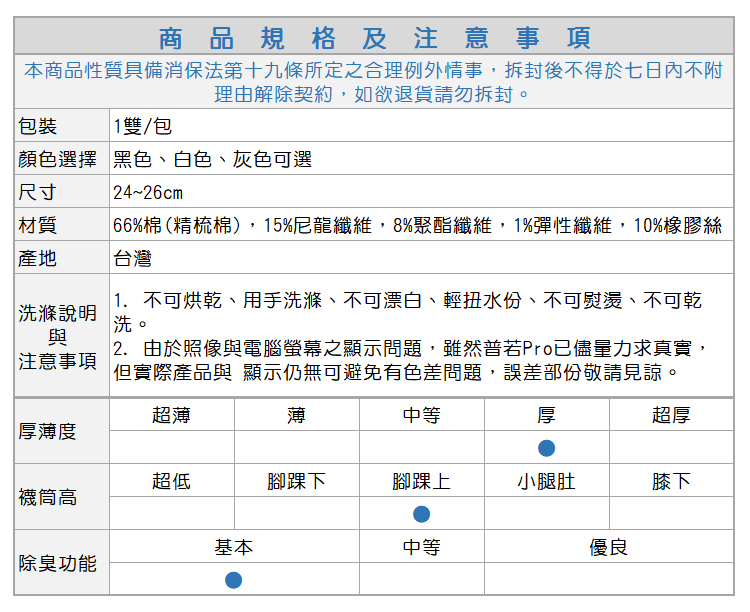Screen dimensions: 750x612
Task: Click the 1雙/包 packaging value
Action: click(x=142, y=126)
